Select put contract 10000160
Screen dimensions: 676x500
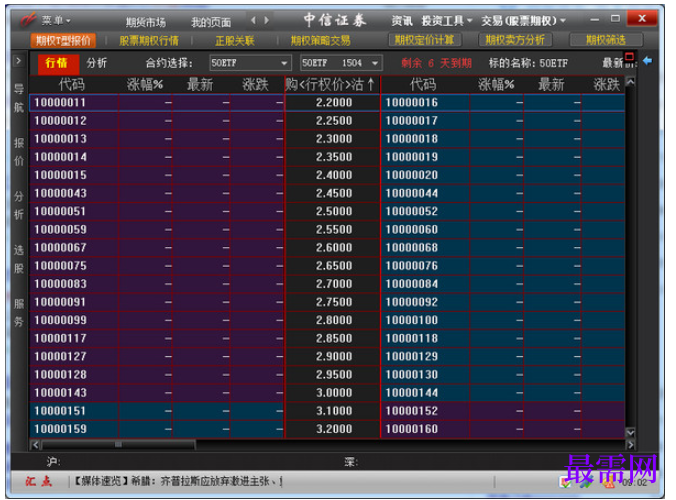click(412, 429)
